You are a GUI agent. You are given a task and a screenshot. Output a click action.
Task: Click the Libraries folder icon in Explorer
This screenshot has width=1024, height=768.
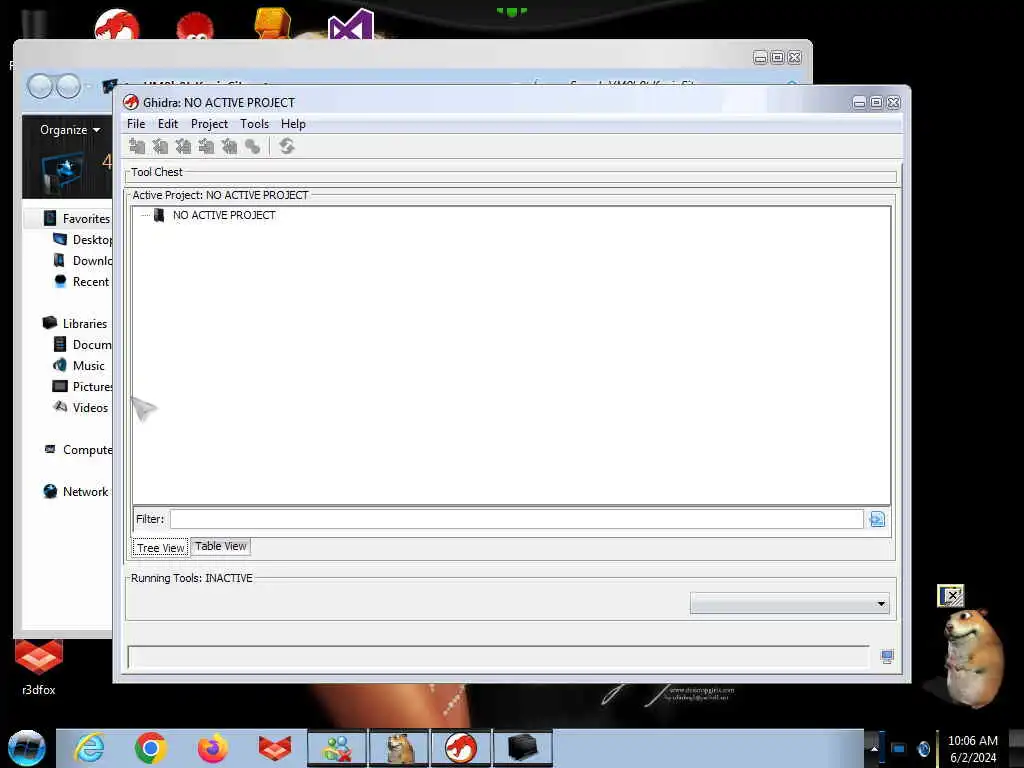pyautogui.click(x=50, y=323)
